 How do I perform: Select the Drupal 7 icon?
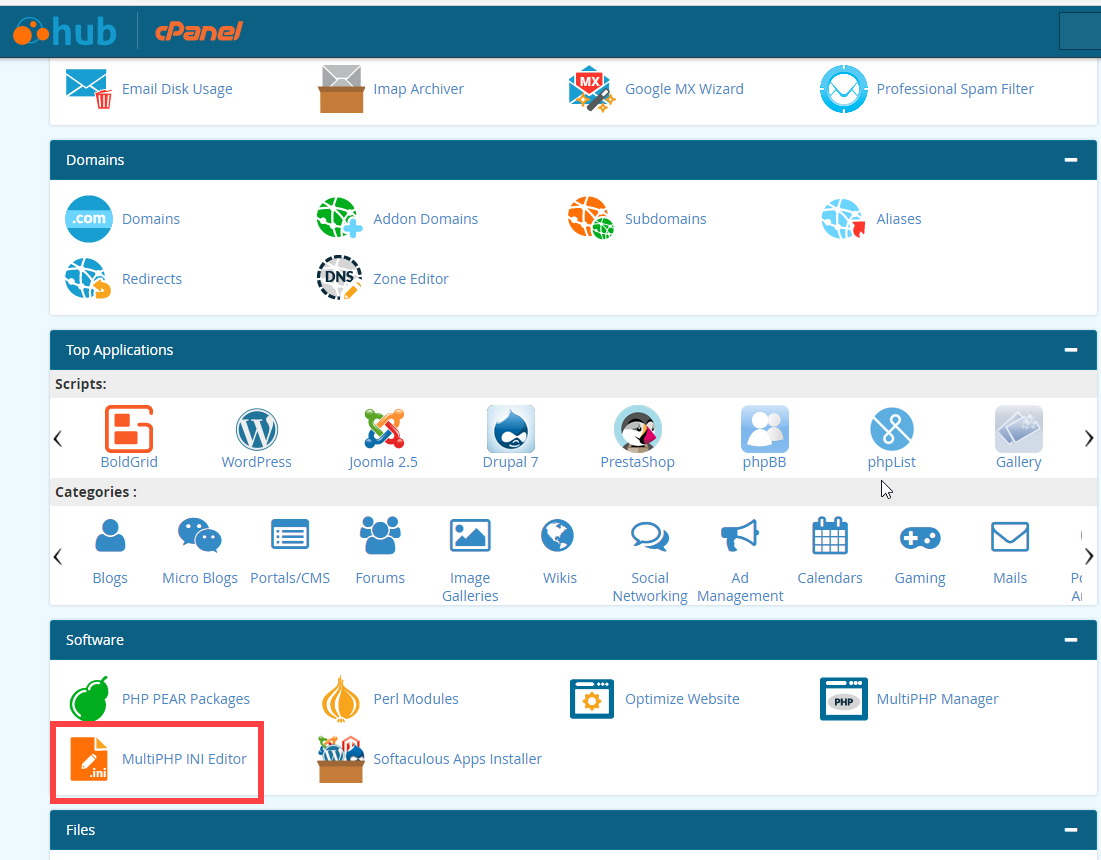(510, 430)
